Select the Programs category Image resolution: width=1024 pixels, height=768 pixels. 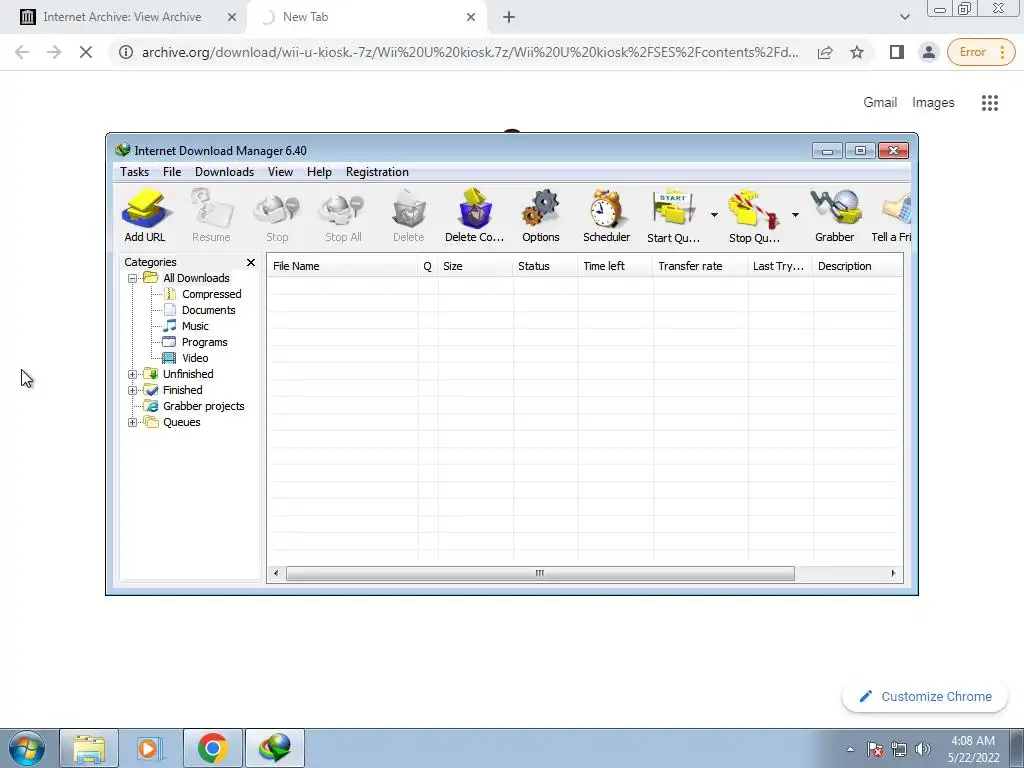[204, 342]
